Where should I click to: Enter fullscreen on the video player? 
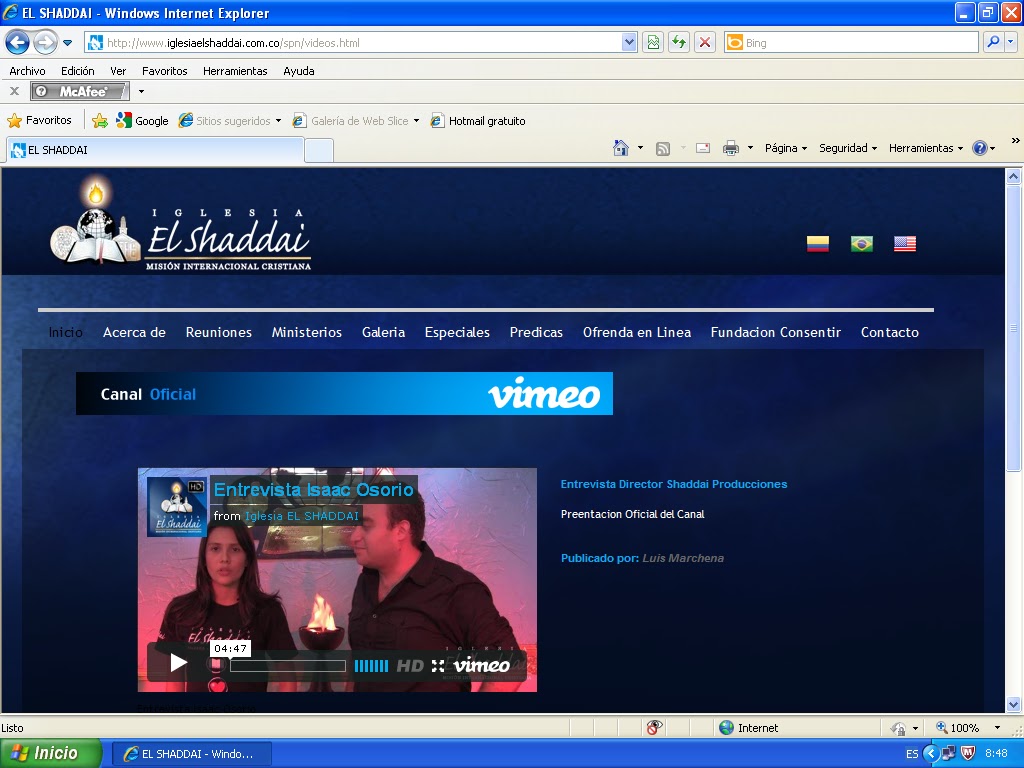(x=438, y=666)
